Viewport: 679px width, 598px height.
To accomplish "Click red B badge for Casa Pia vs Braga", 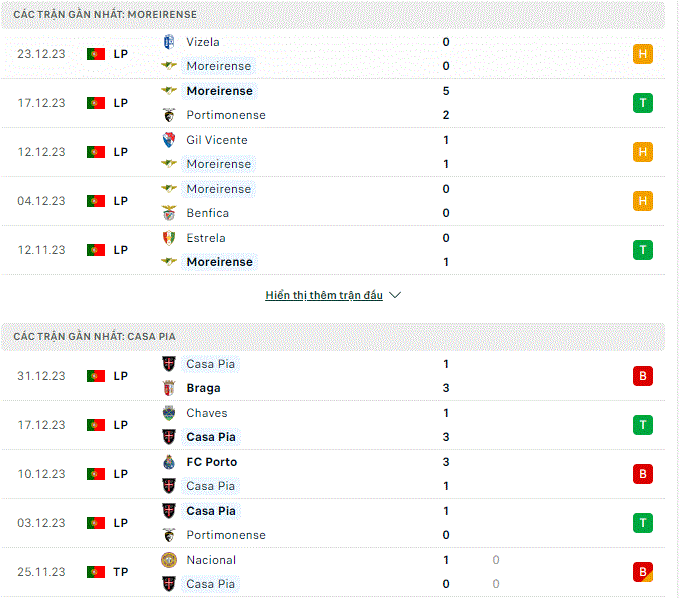I will 643,376.
